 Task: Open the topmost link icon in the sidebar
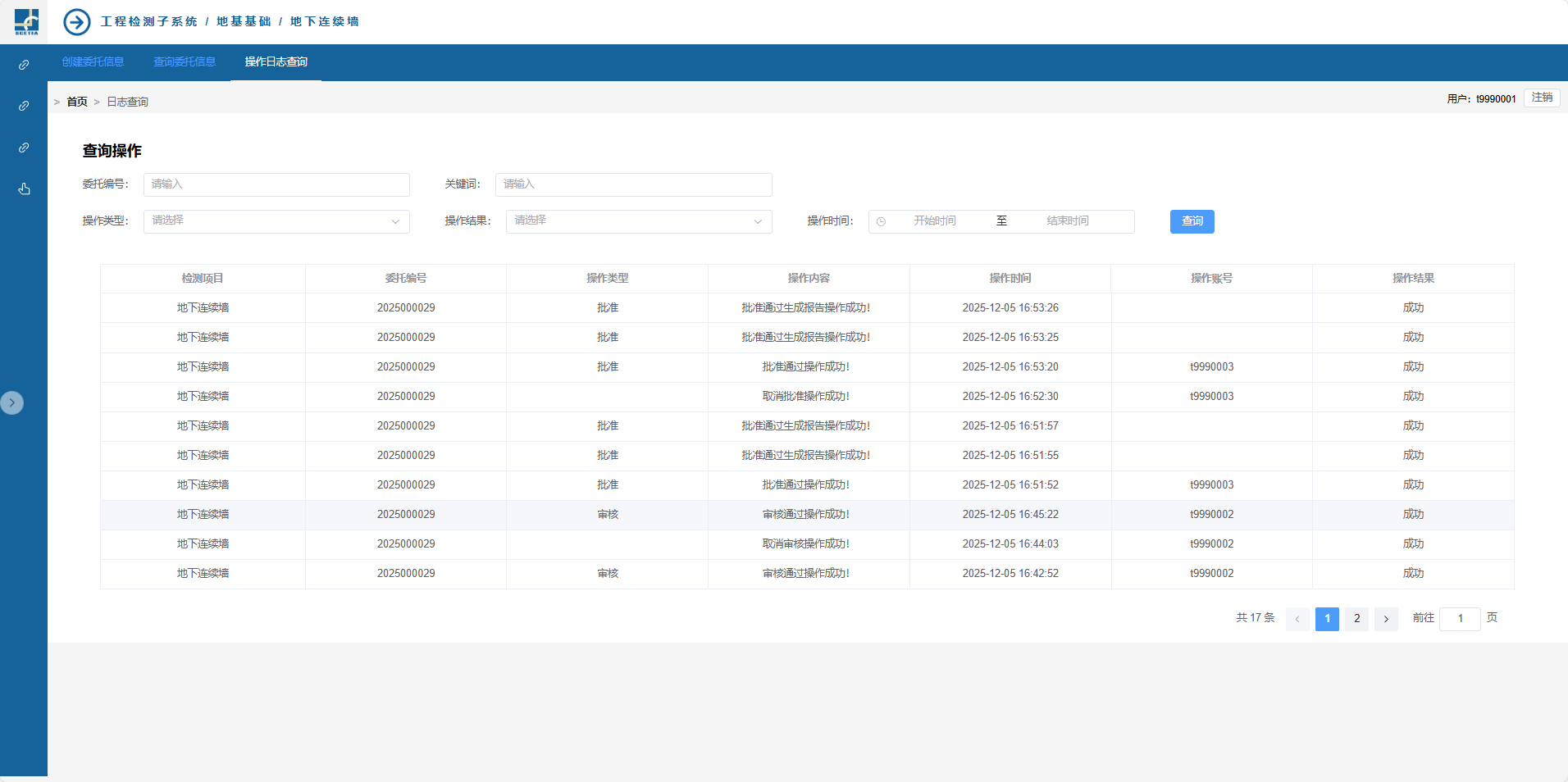[24, 65]
